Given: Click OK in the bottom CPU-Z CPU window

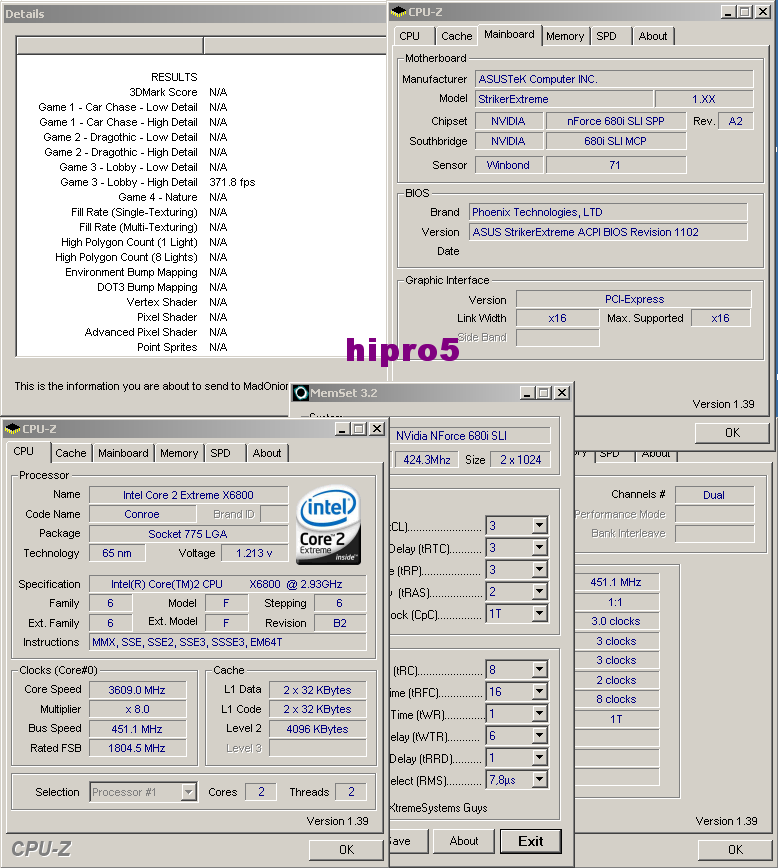Looking at the screenshot, I should [347, 850].
